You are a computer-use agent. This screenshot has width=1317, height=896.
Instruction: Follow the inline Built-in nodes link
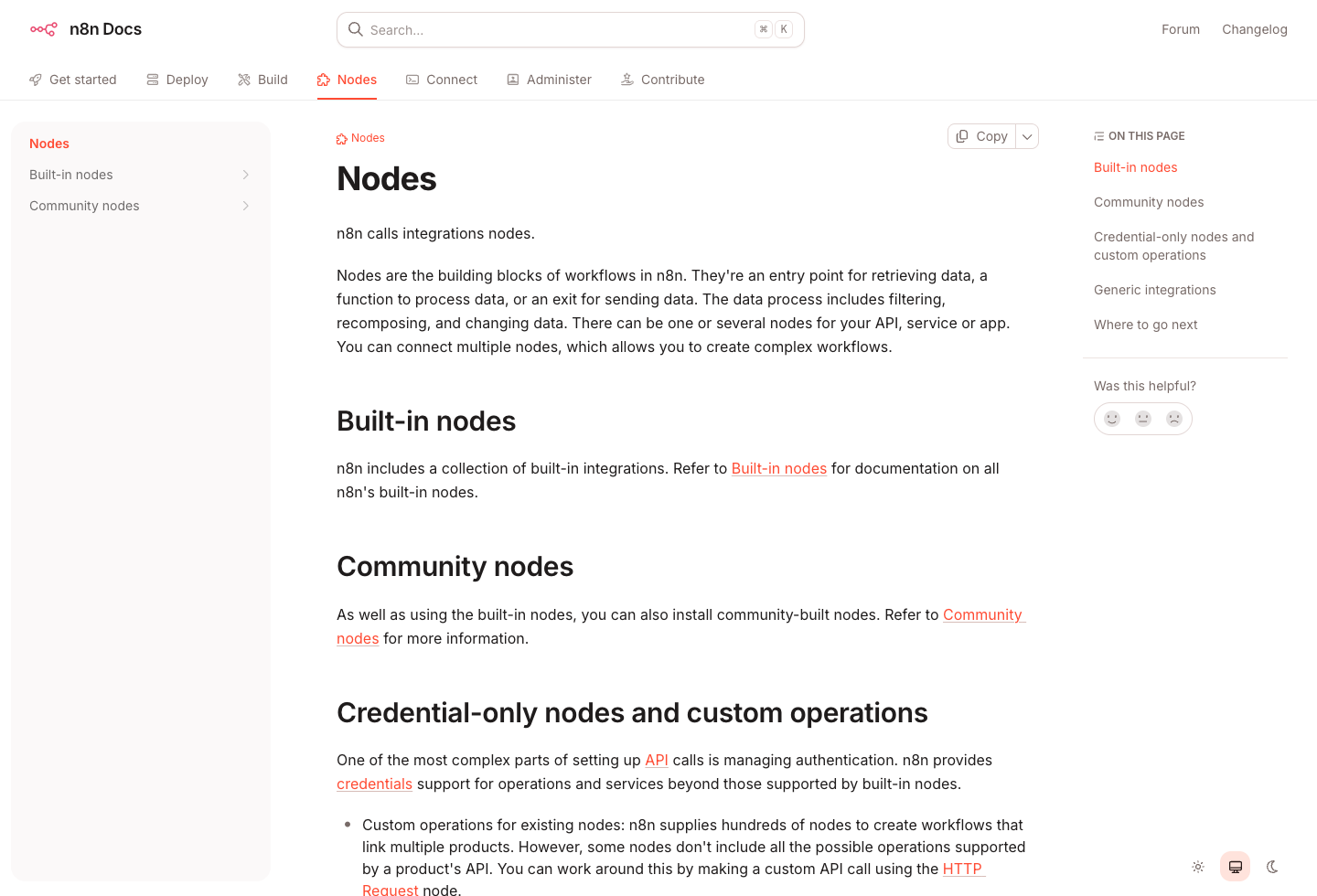(x=779, y=468)
